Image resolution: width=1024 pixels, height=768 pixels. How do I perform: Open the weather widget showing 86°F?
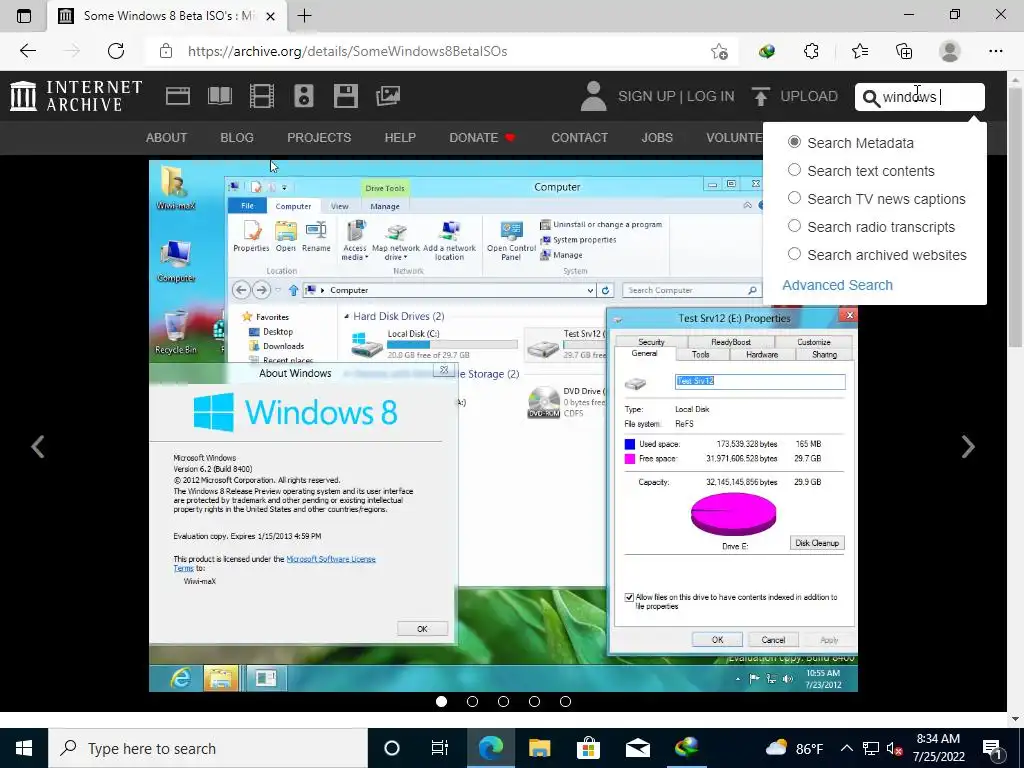coord(794,748)
